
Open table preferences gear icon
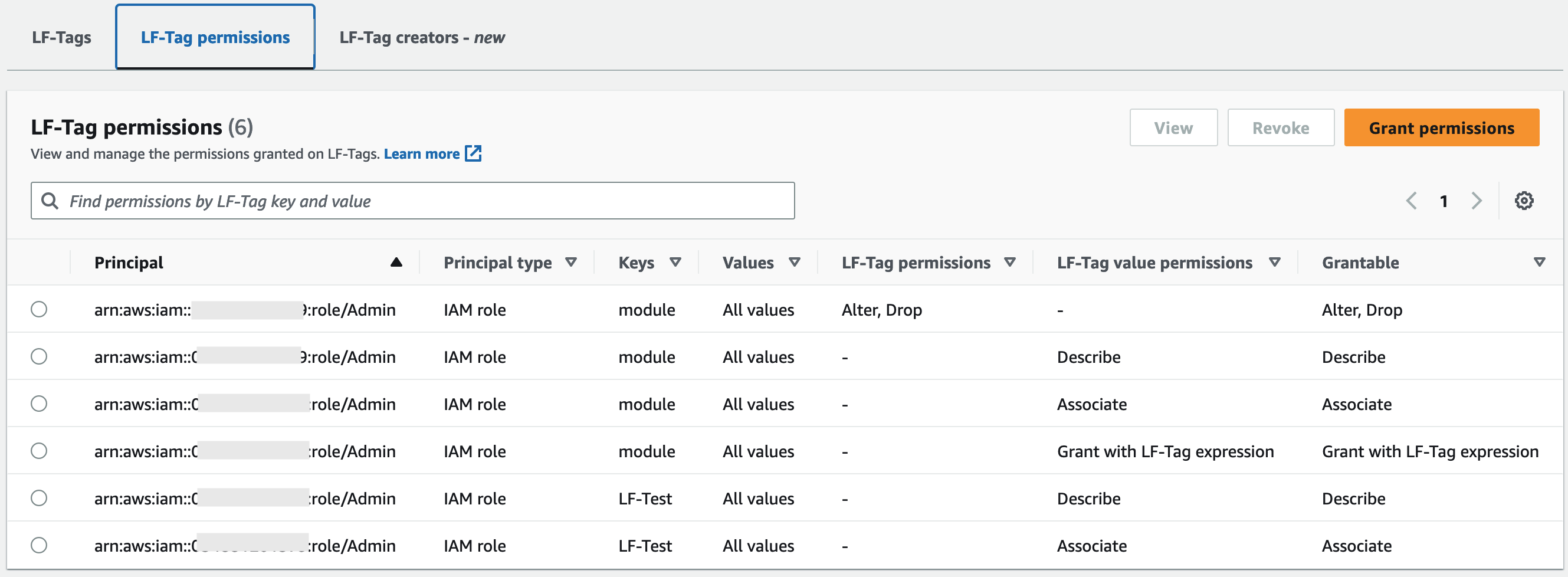coord(1524,201)
